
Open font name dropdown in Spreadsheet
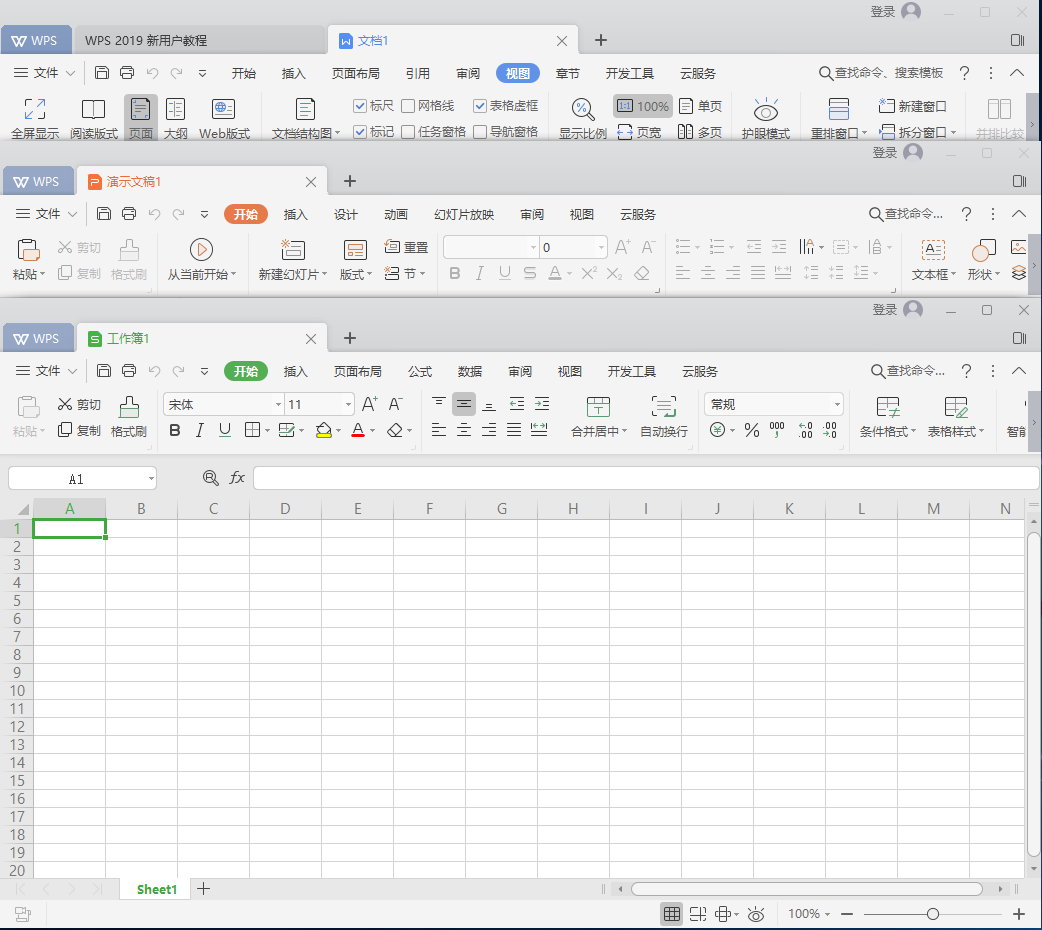[278, 404]
